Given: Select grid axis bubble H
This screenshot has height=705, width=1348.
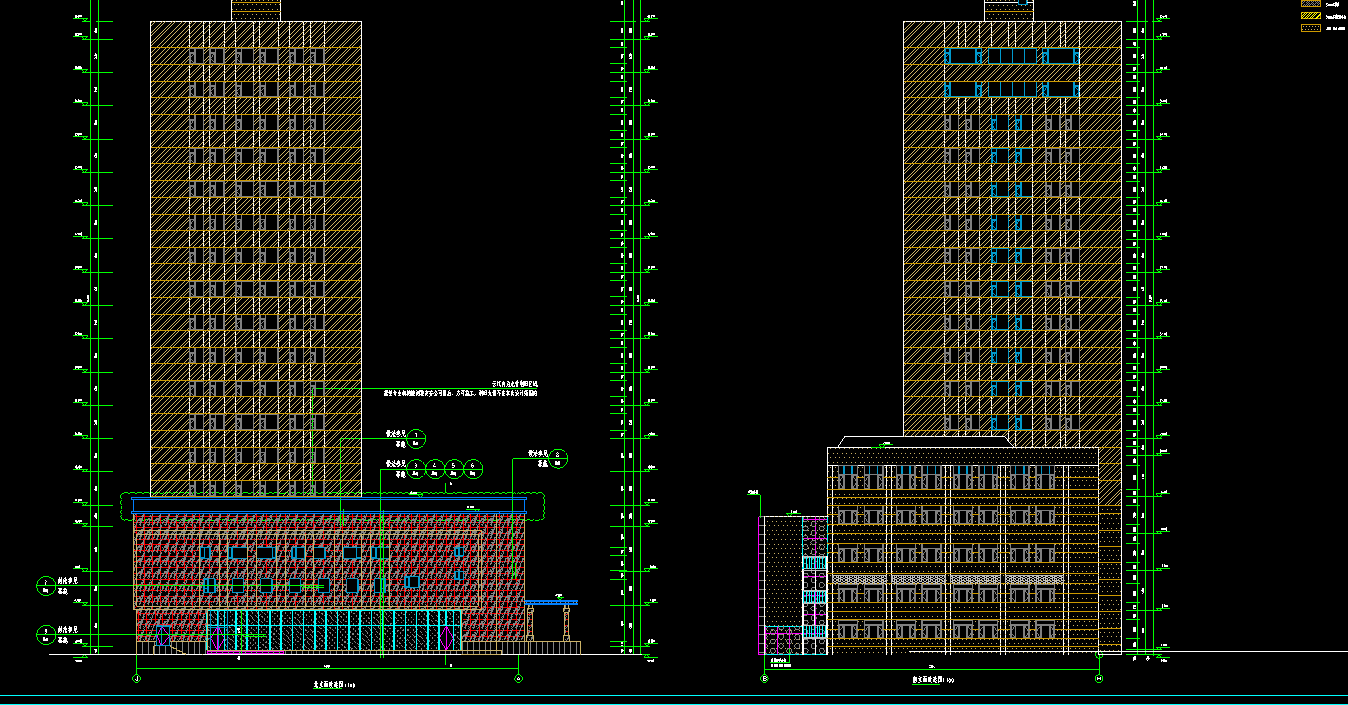Looking at the screenshot, I should pos(1099,679).
